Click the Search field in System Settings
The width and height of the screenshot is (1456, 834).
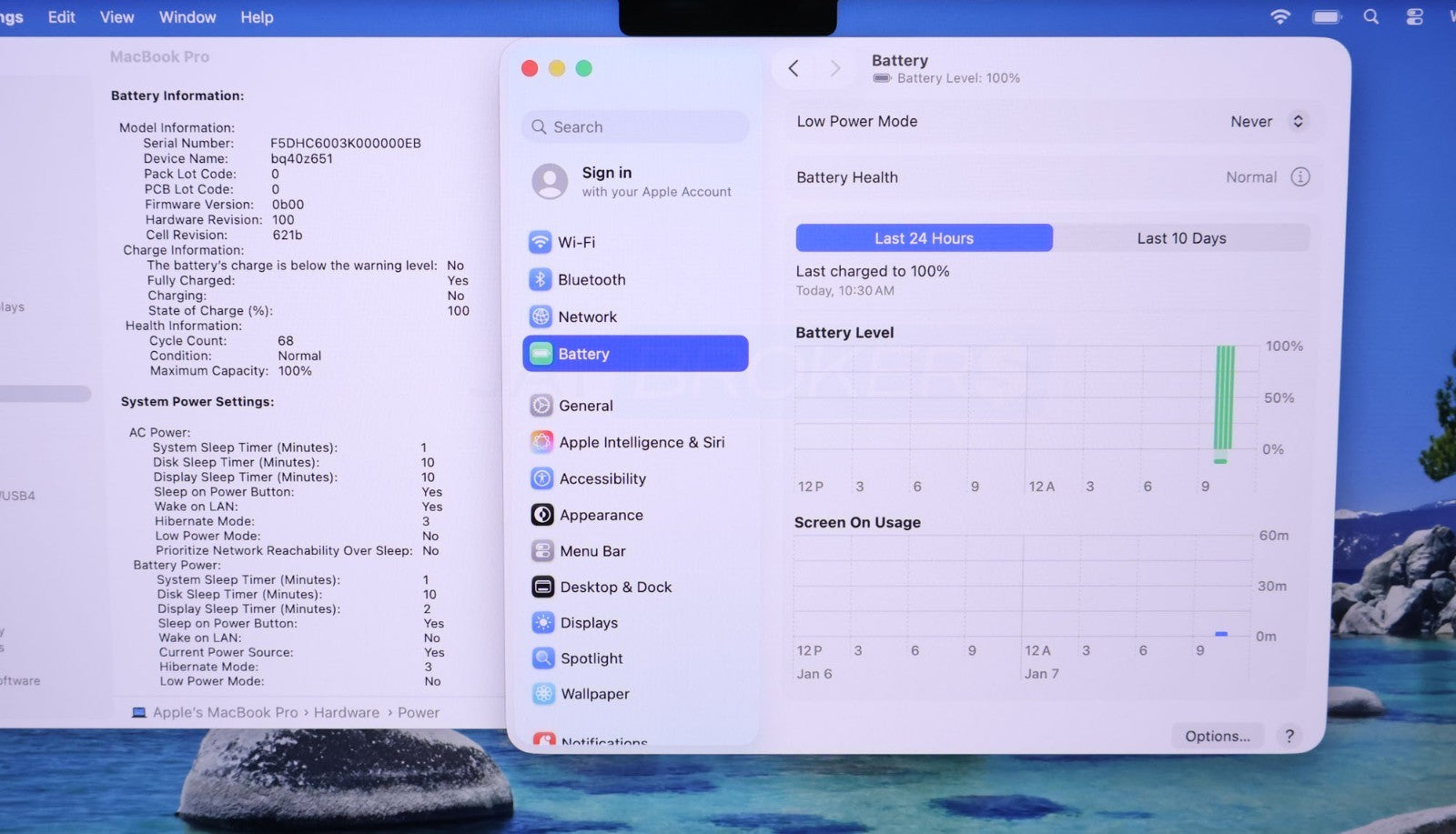coord(637,127)
